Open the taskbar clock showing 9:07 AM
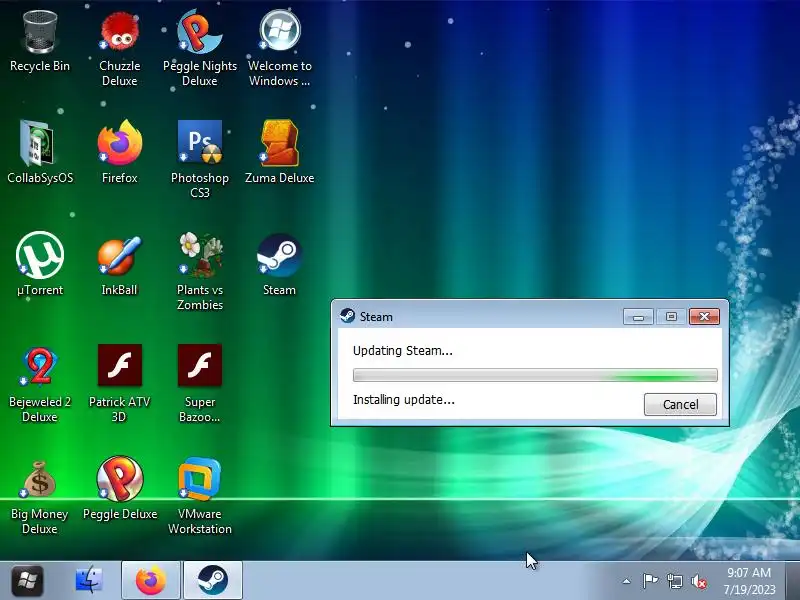The height and width of the screenshot is (600, 800). 749,581
